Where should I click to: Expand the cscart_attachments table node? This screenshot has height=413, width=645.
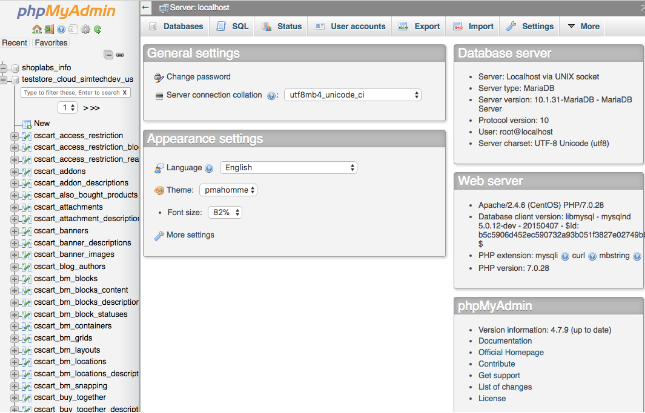tap(14, 207)
